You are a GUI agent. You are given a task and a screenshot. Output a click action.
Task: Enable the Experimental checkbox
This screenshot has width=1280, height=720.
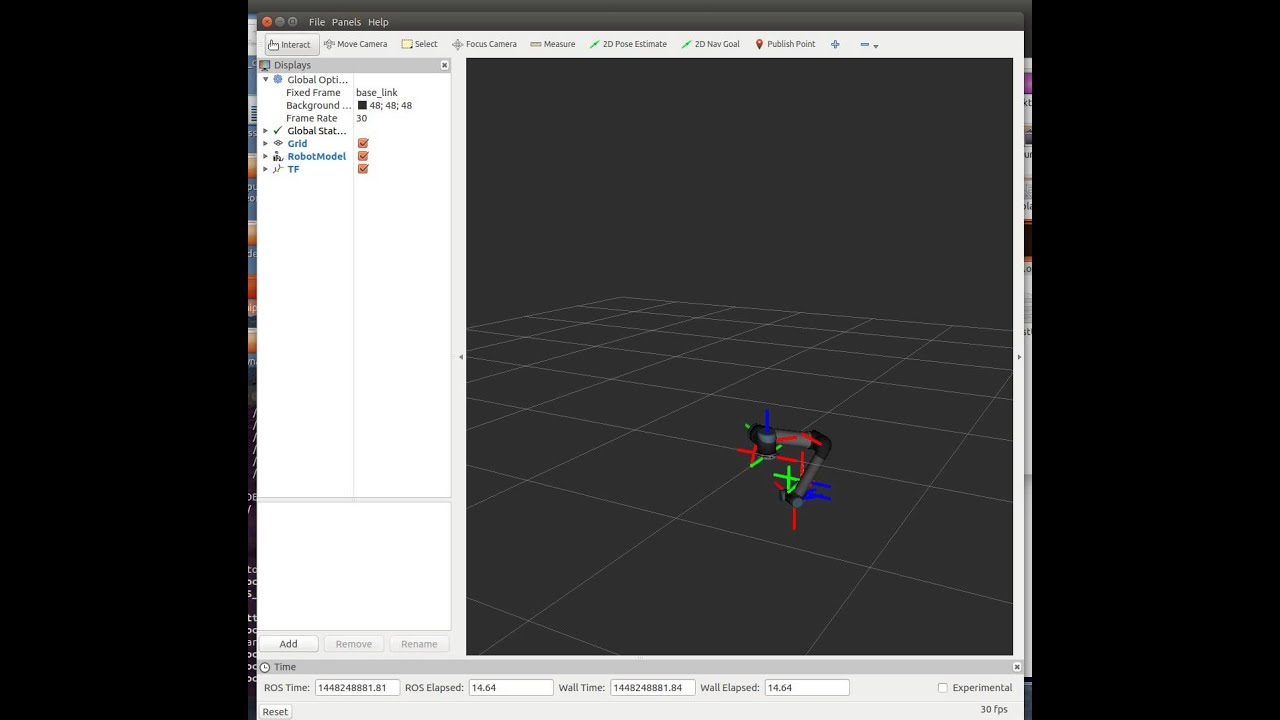[x=942, y=688]
